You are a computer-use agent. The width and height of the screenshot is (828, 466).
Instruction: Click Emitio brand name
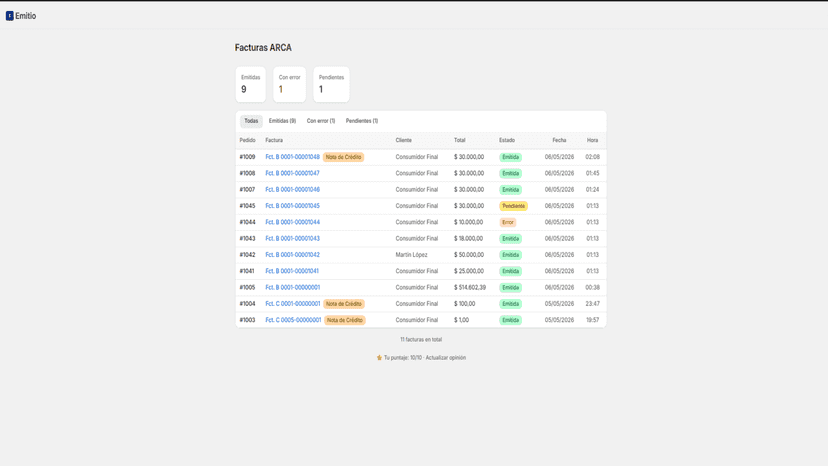tap(25, 16)
